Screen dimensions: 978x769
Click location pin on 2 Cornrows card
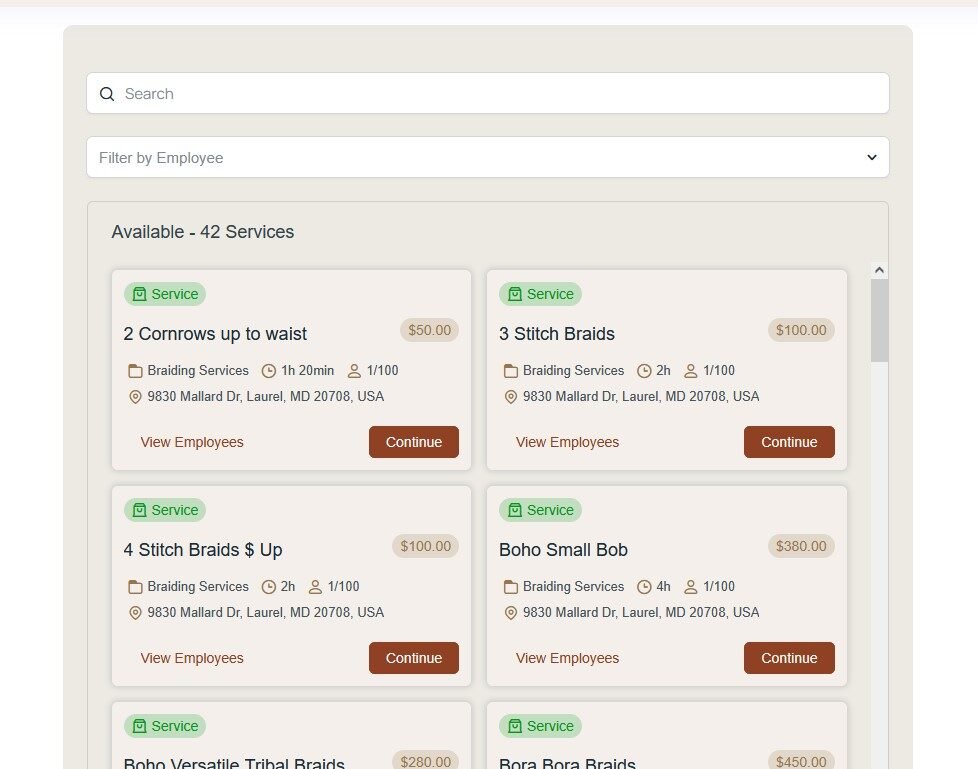tap(135, 397)
